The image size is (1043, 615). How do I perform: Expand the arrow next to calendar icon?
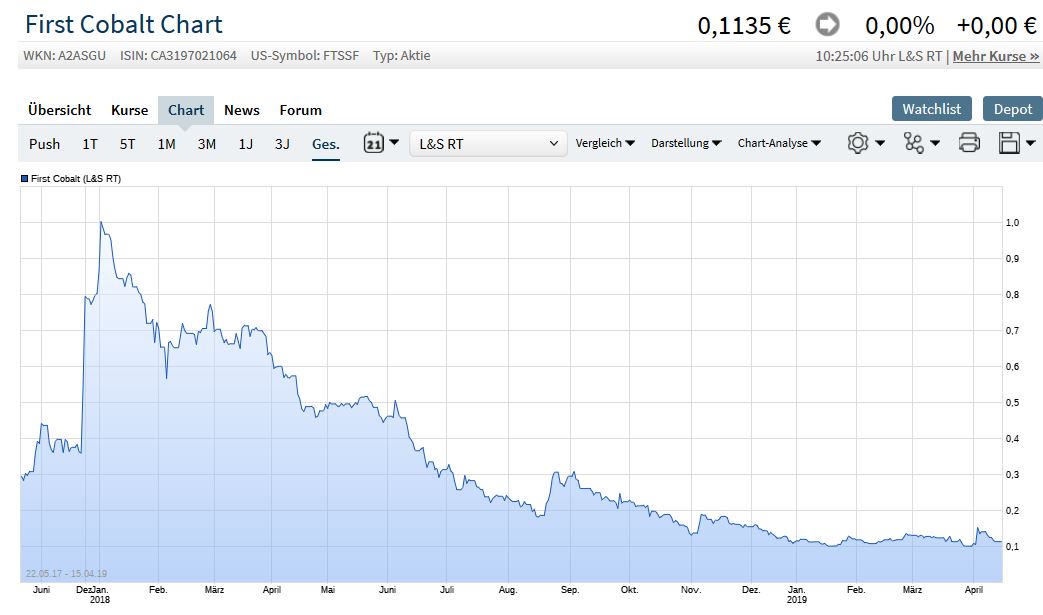(x=394, y=142)
